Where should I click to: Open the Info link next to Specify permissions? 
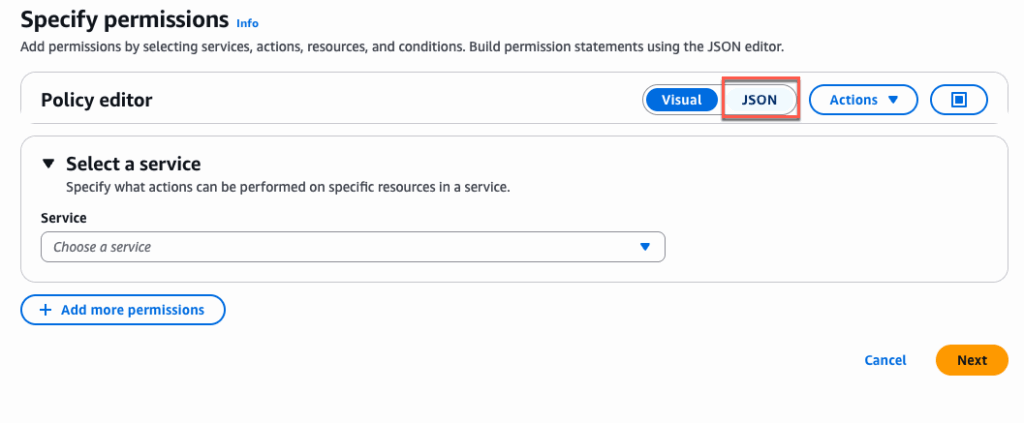[x=247, y=22]
